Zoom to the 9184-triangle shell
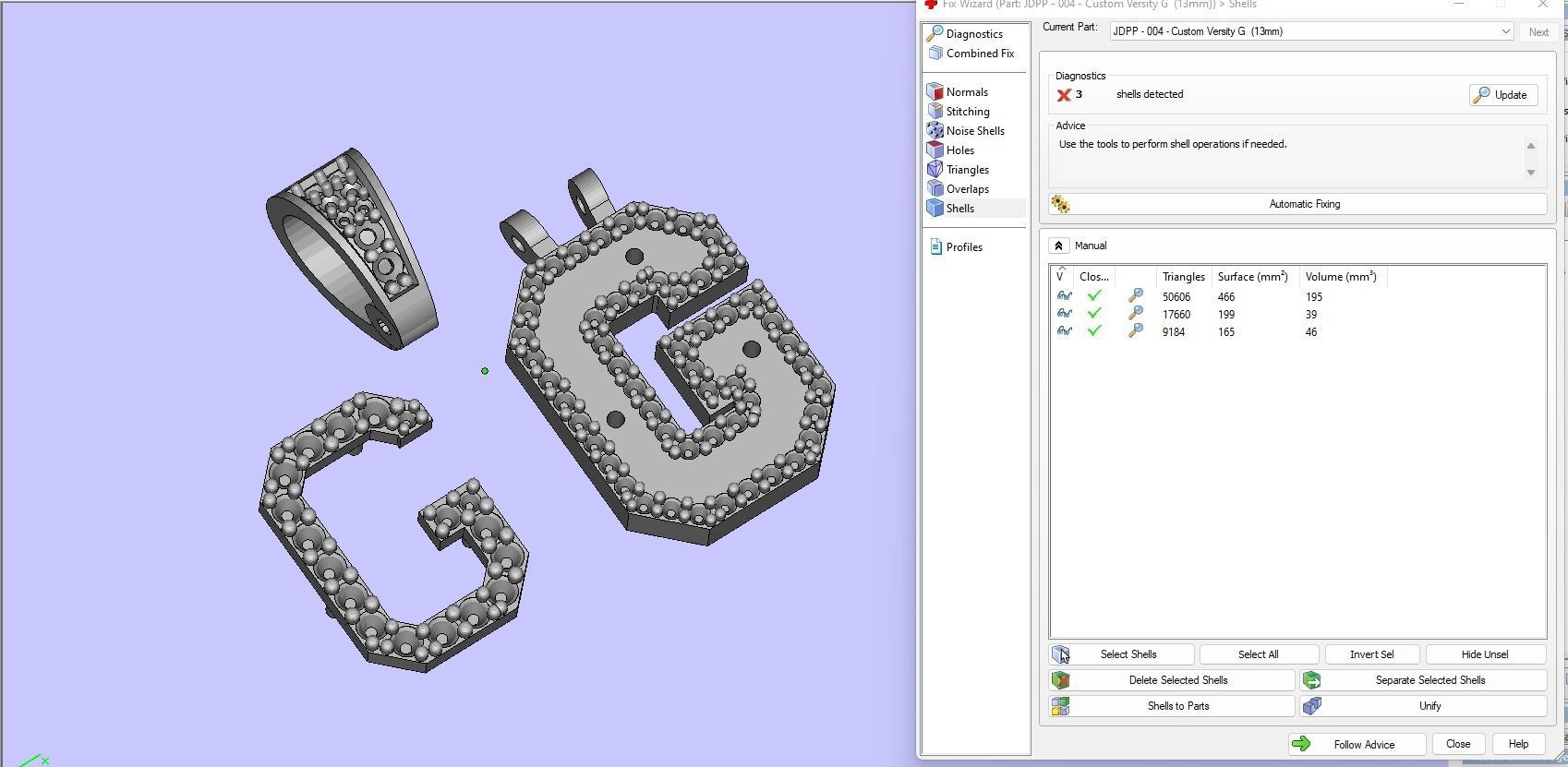The width and height of the screenshot is (1568, 767). pos(1136,331)
